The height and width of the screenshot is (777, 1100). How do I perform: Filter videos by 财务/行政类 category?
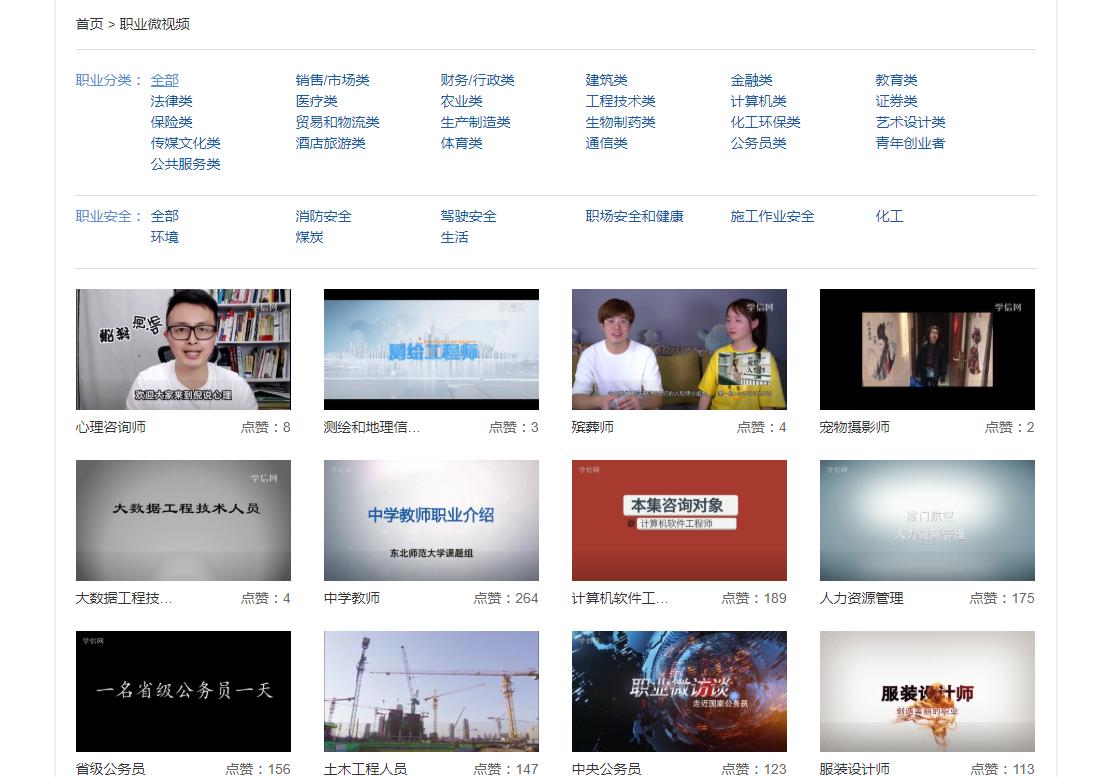click(476, 80)
